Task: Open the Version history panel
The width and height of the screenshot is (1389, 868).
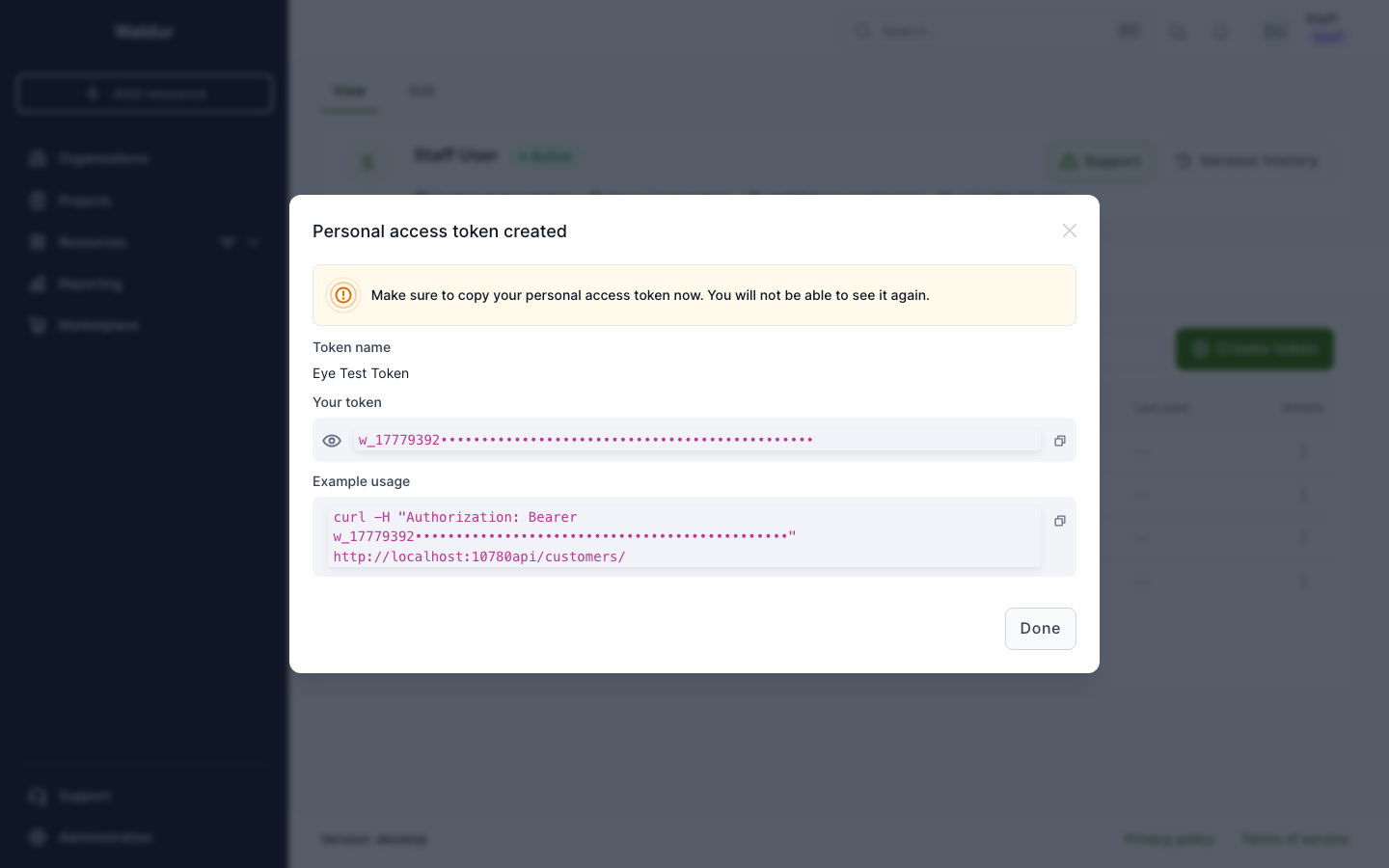Action: point(1247,161)
